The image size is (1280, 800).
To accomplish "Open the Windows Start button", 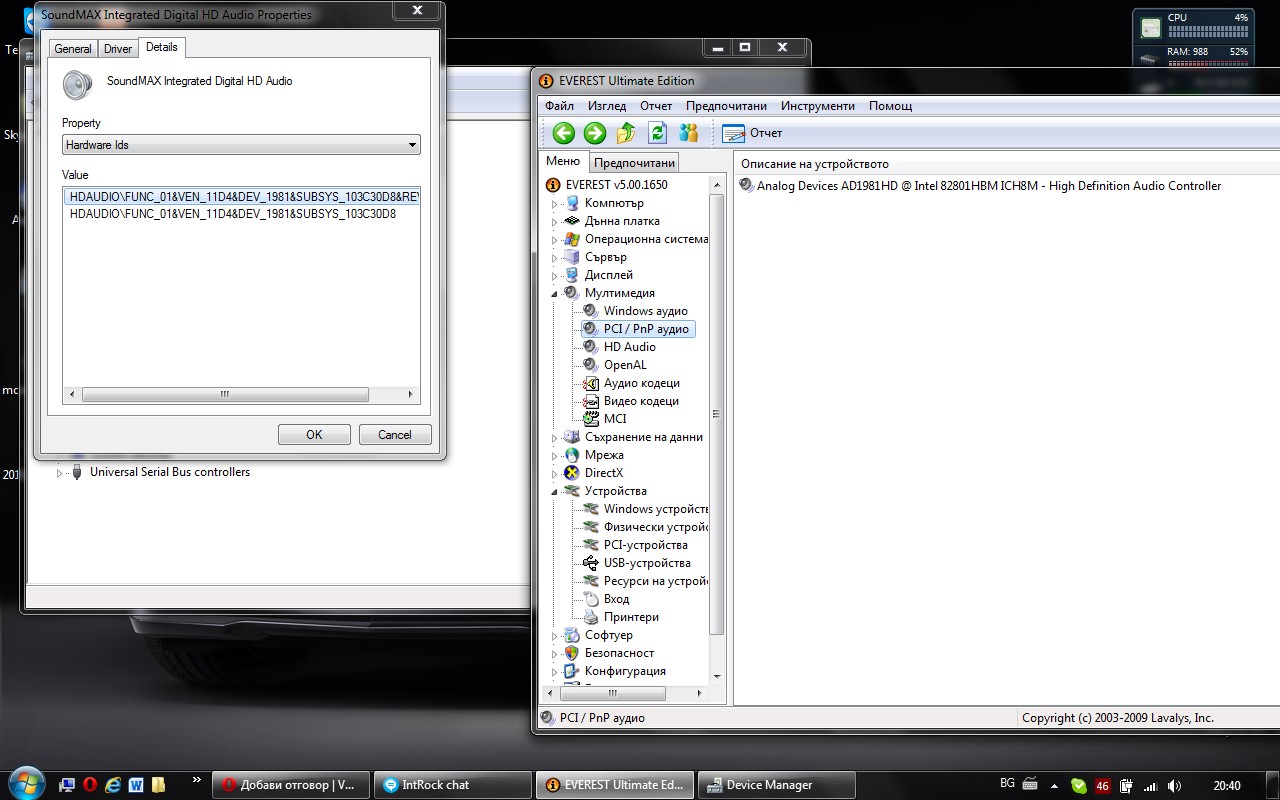I will click(x=25, y=783).
